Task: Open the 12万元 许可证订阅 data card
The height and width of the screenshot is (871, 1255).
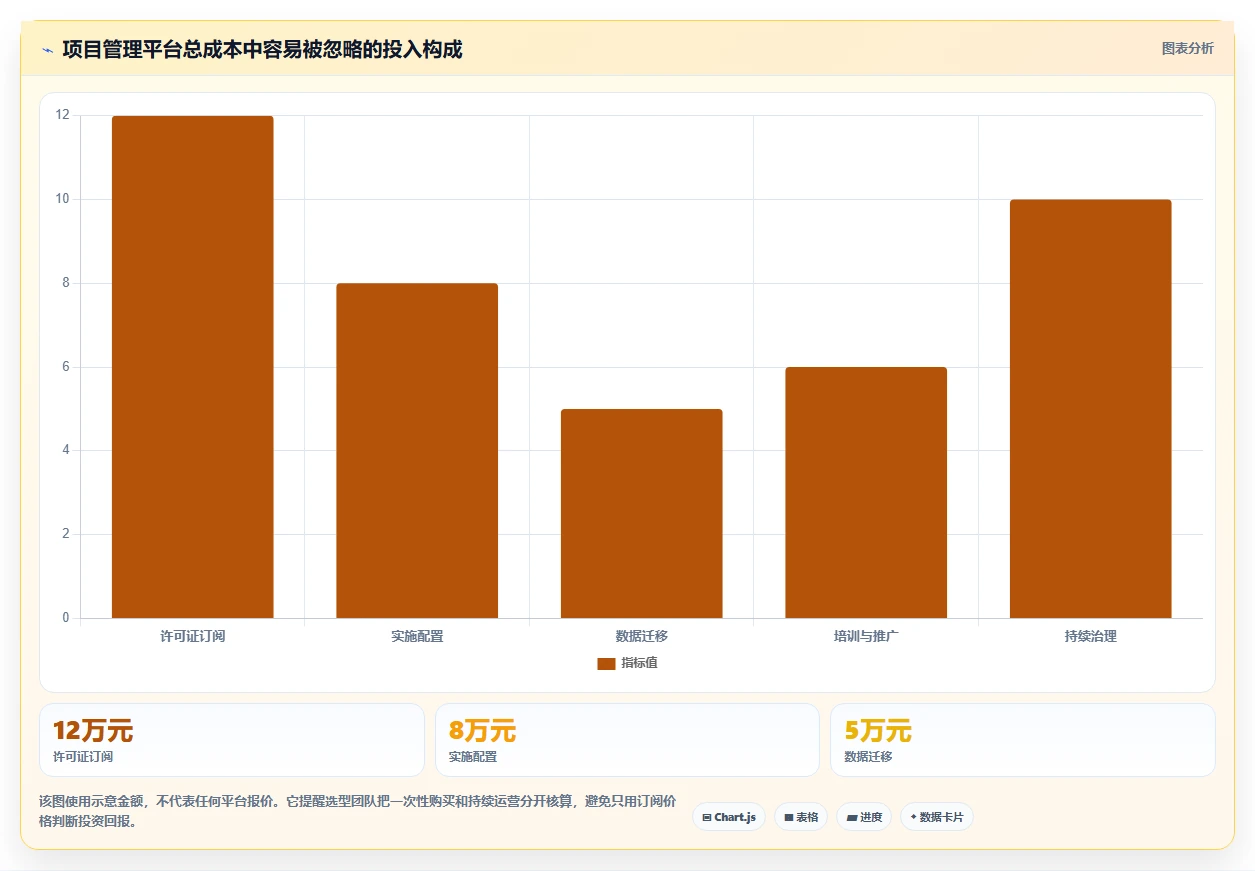Action: tap(232, 740)
